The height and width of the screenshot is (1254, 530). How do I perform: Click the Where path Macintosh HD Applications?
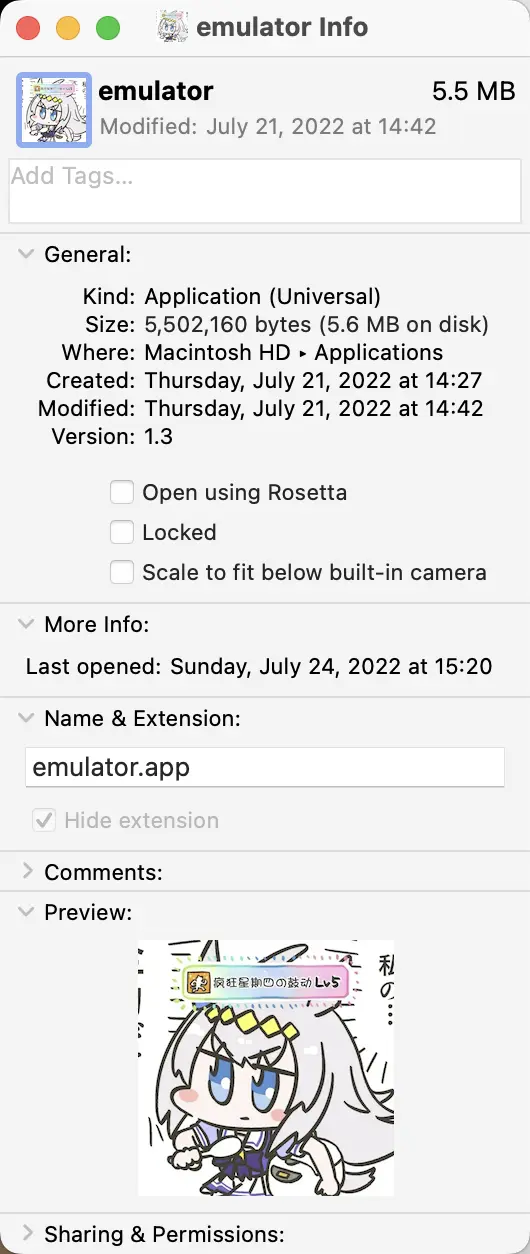(294, 352)
